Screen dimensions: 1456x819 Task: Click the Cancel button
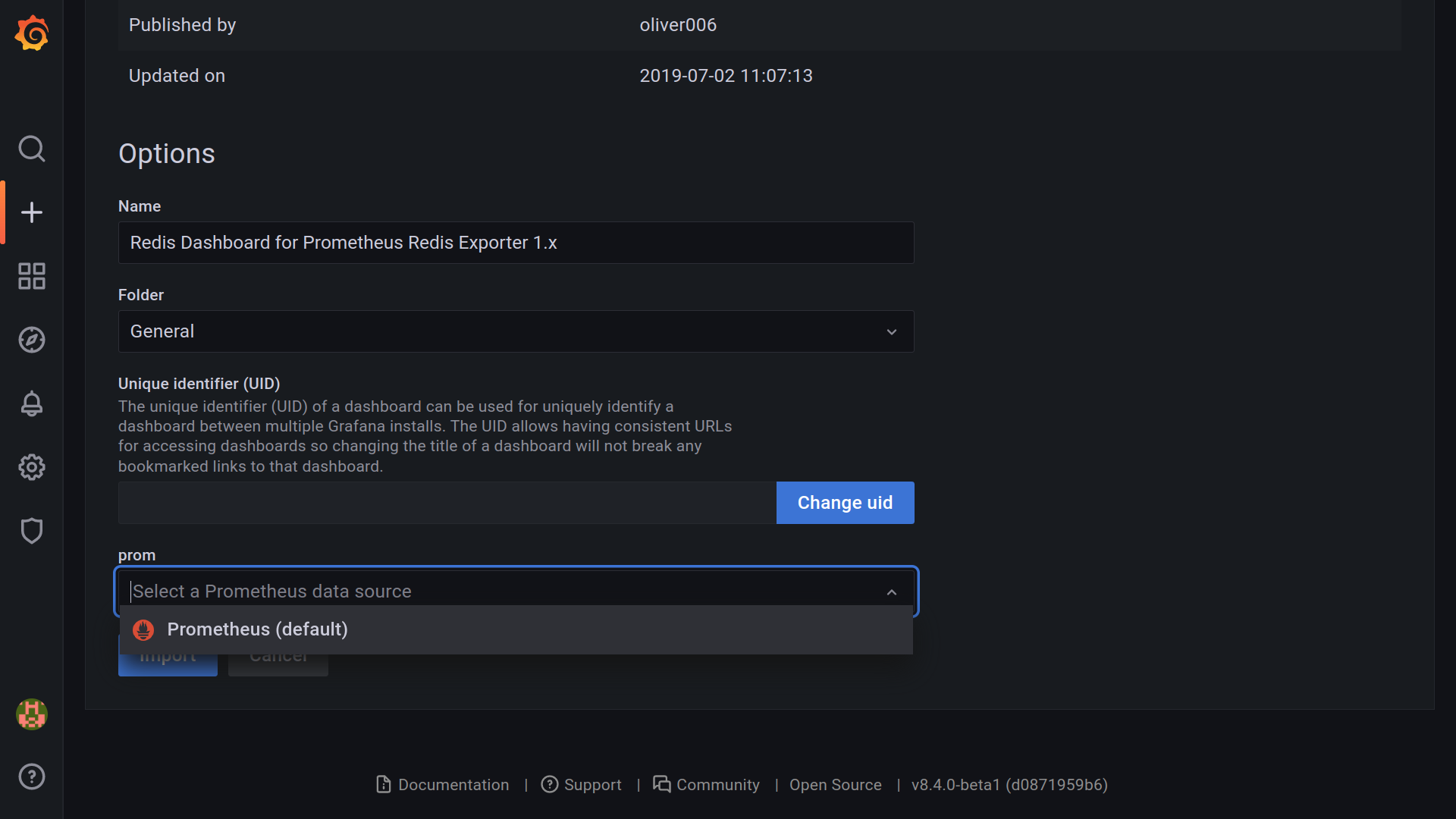click(x=278, y=655)
